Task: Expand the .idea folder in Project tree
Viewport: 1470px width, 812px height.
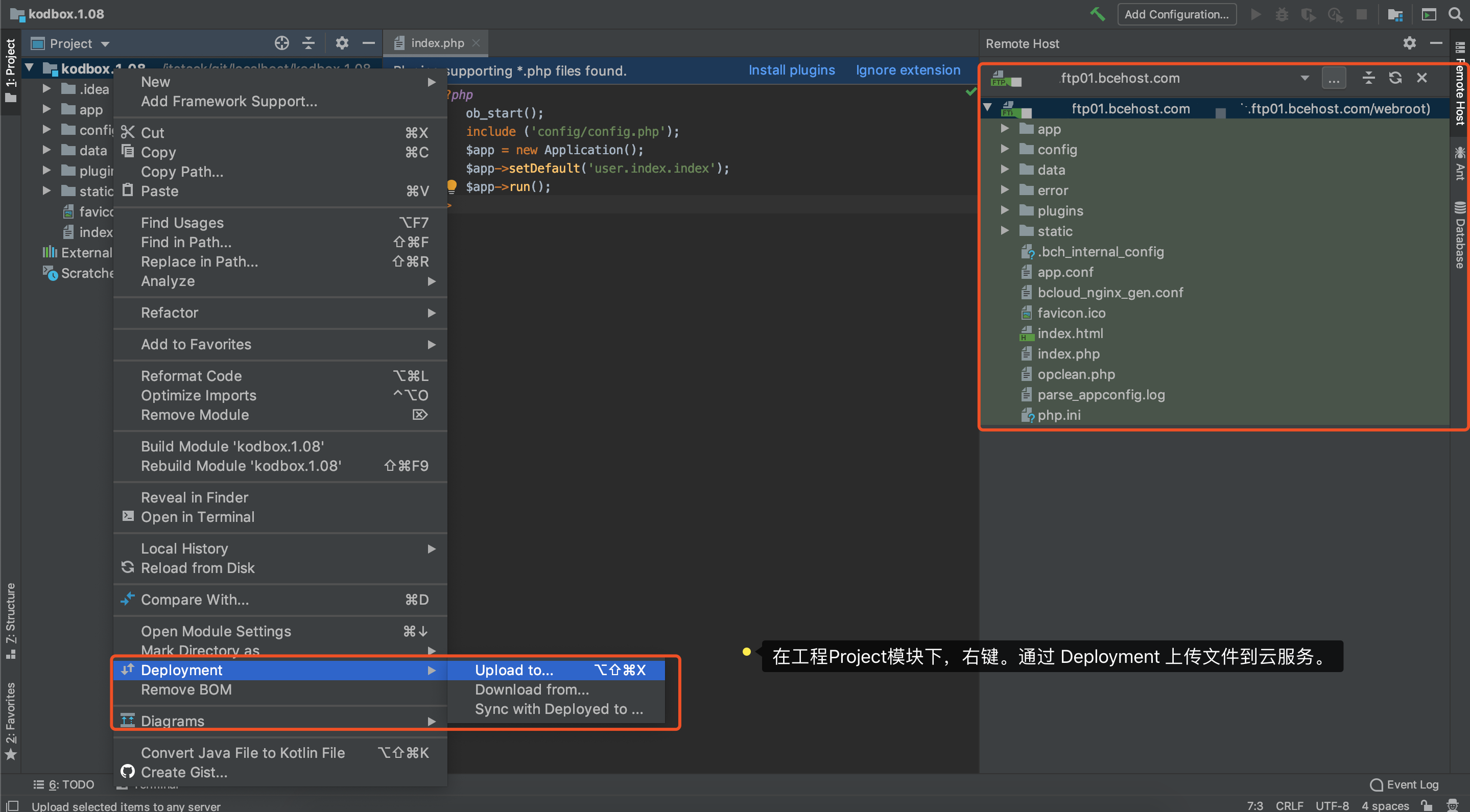Action: coord(47,89)
